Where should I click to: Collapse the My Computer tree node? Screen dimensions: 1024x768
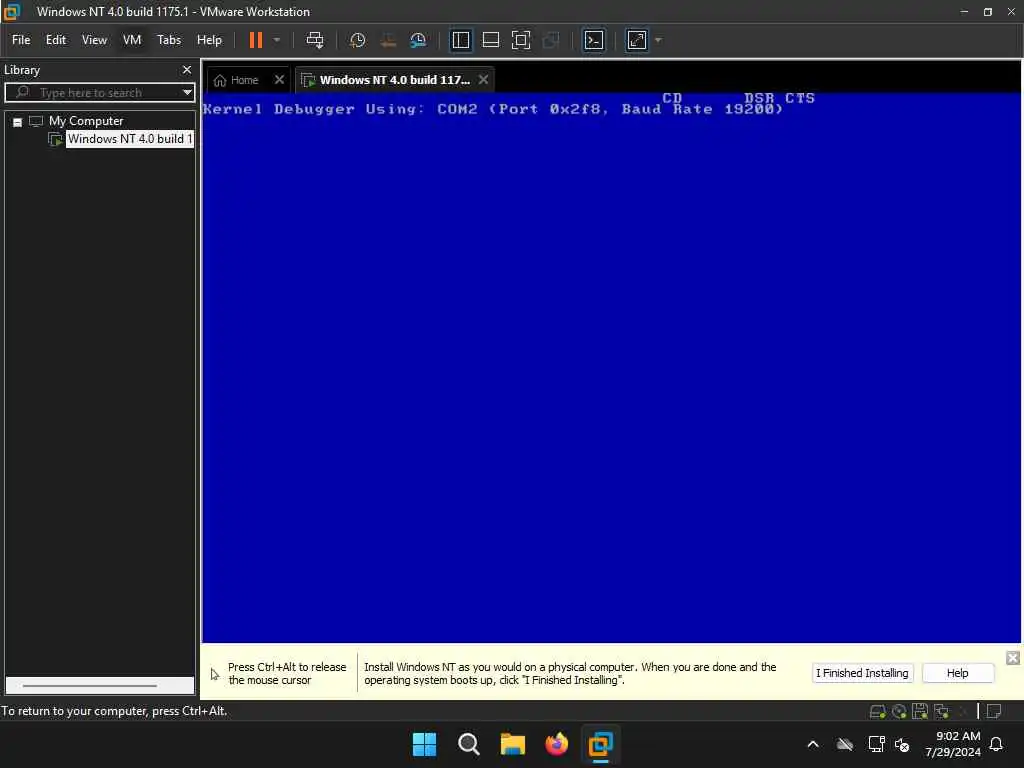click(18, 122)
